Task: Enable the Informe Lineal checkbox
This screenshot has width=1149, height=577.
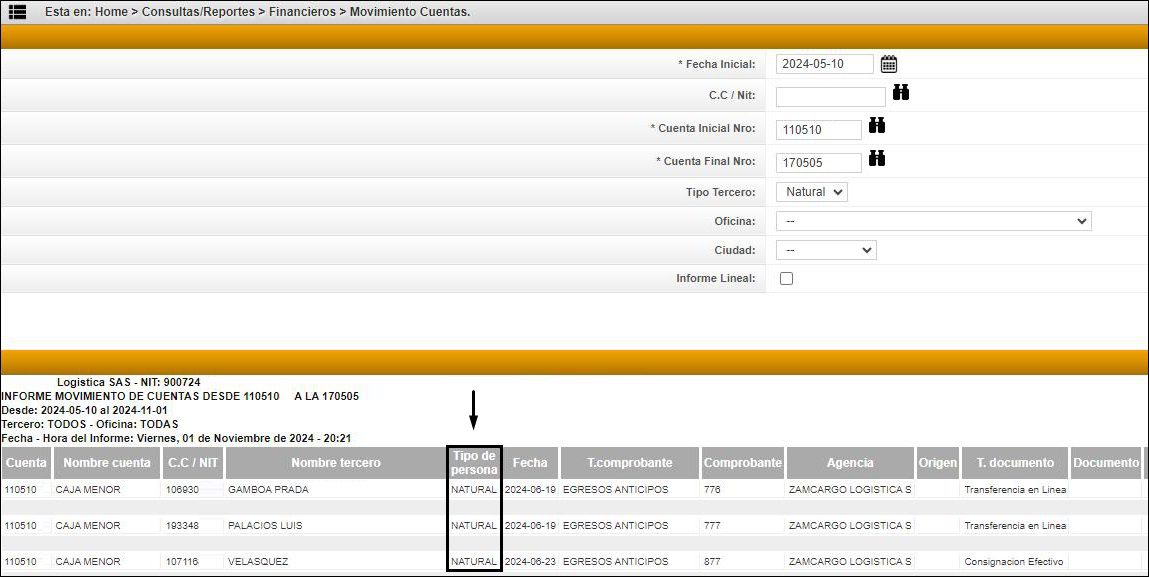Action: tap(786, 279)
